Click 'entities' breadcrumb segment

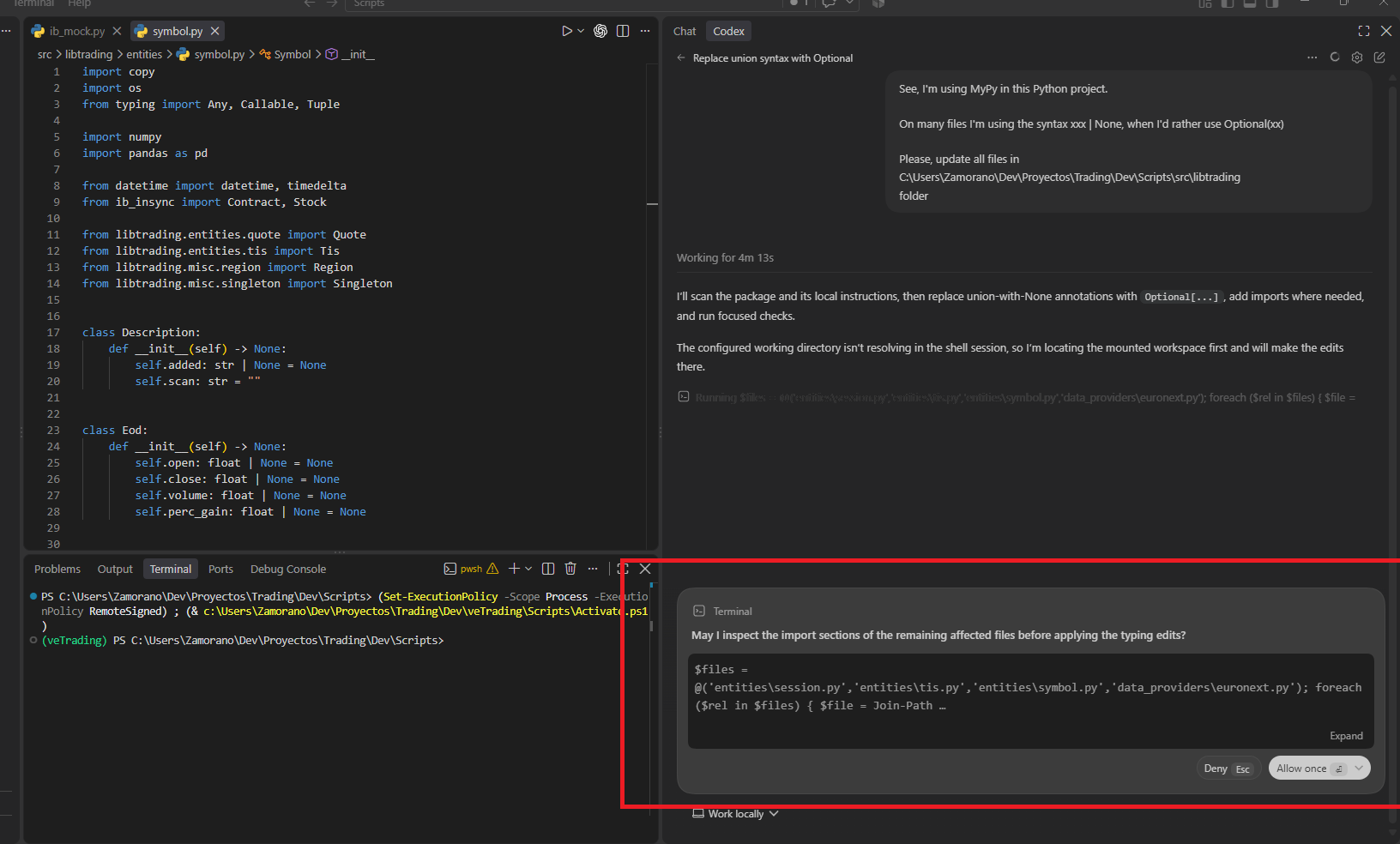144,54
